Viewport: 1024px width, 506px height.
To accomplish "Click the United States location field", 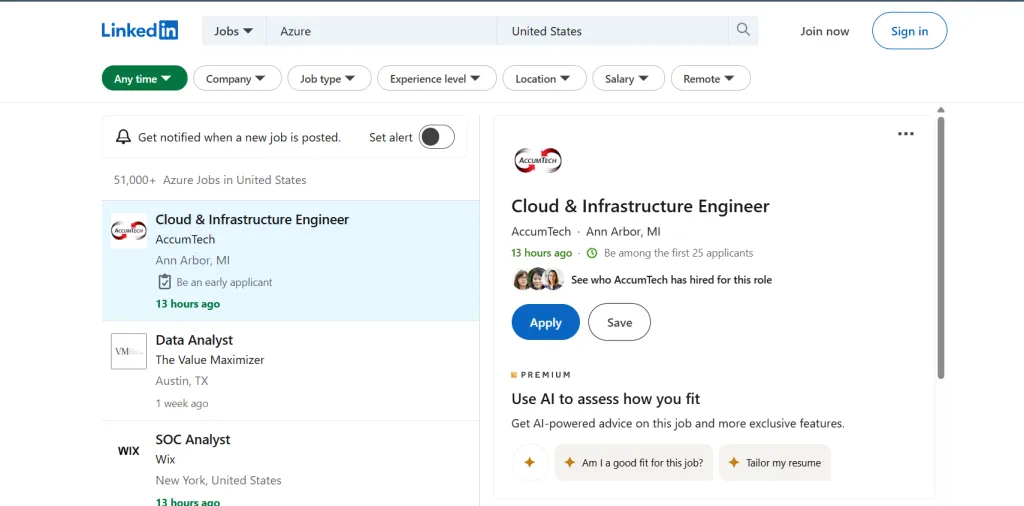I will click(x=613, y=31).
